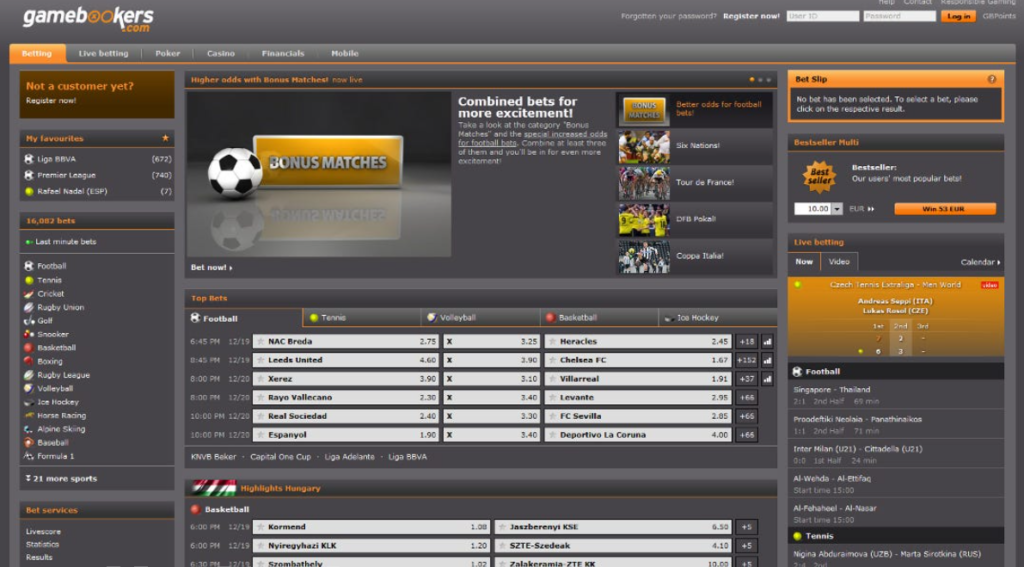Select the Basketball tab in Top Bets
This screenshot has height=567, width=1024.
click(600, 317)
